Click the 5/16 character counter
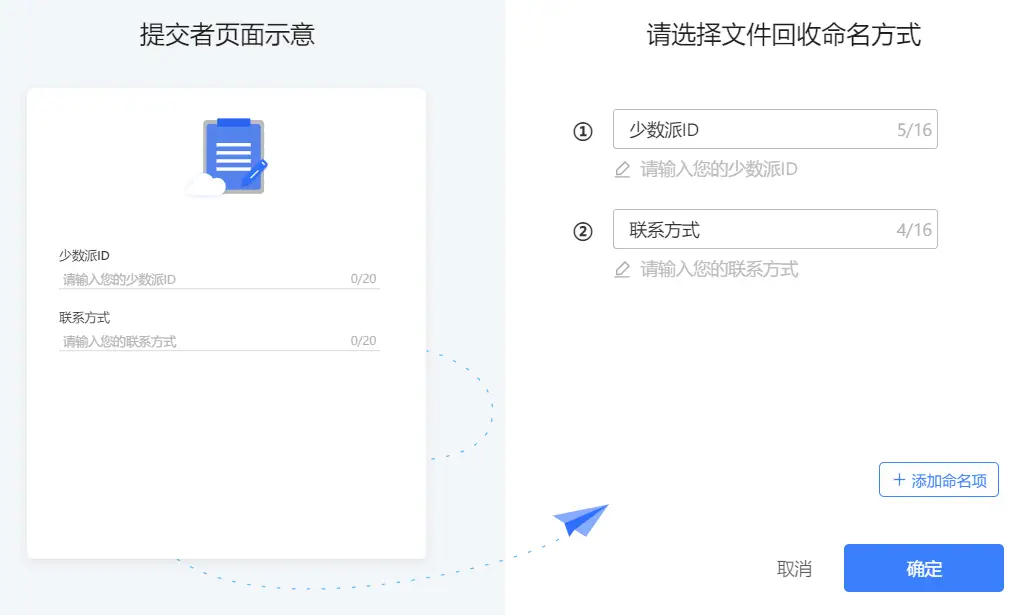The image size is (1026, 615). coord(916,129)
